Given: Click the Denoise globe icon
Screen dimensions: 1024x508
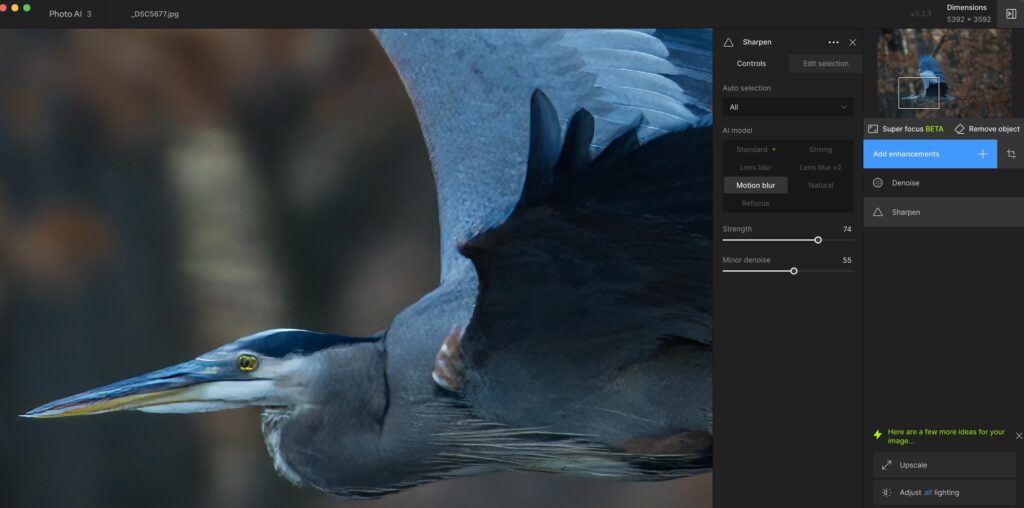Looking at the screenshot, I should [x=878, y=183].
